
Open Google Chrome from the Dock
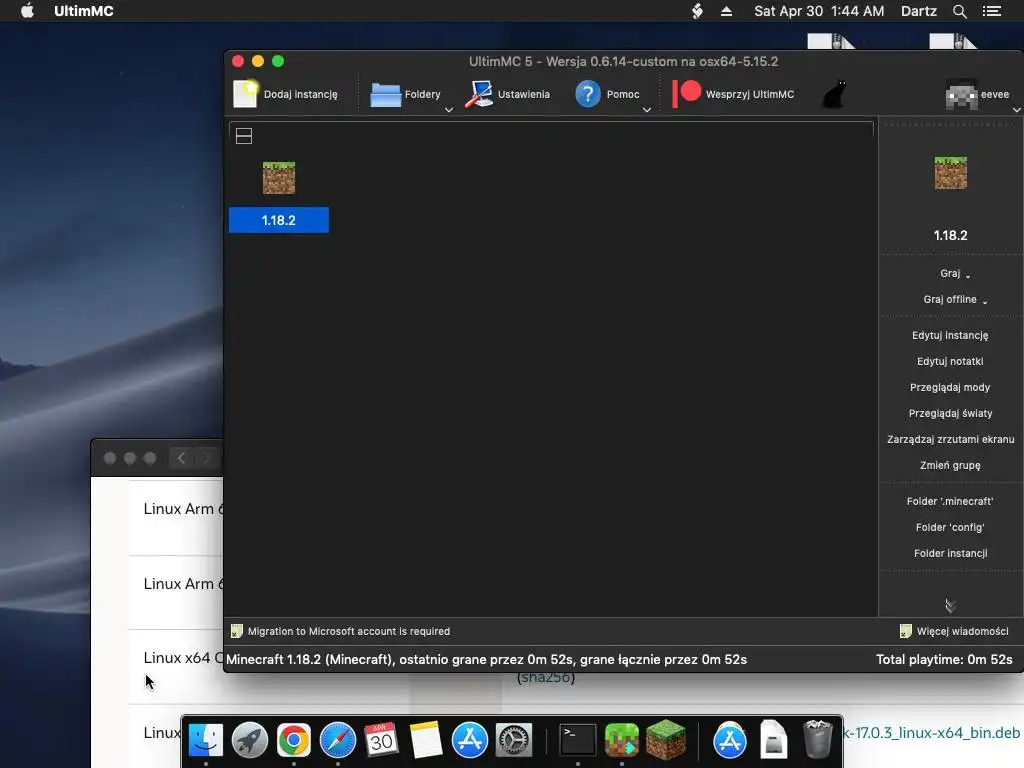[293, 741]
